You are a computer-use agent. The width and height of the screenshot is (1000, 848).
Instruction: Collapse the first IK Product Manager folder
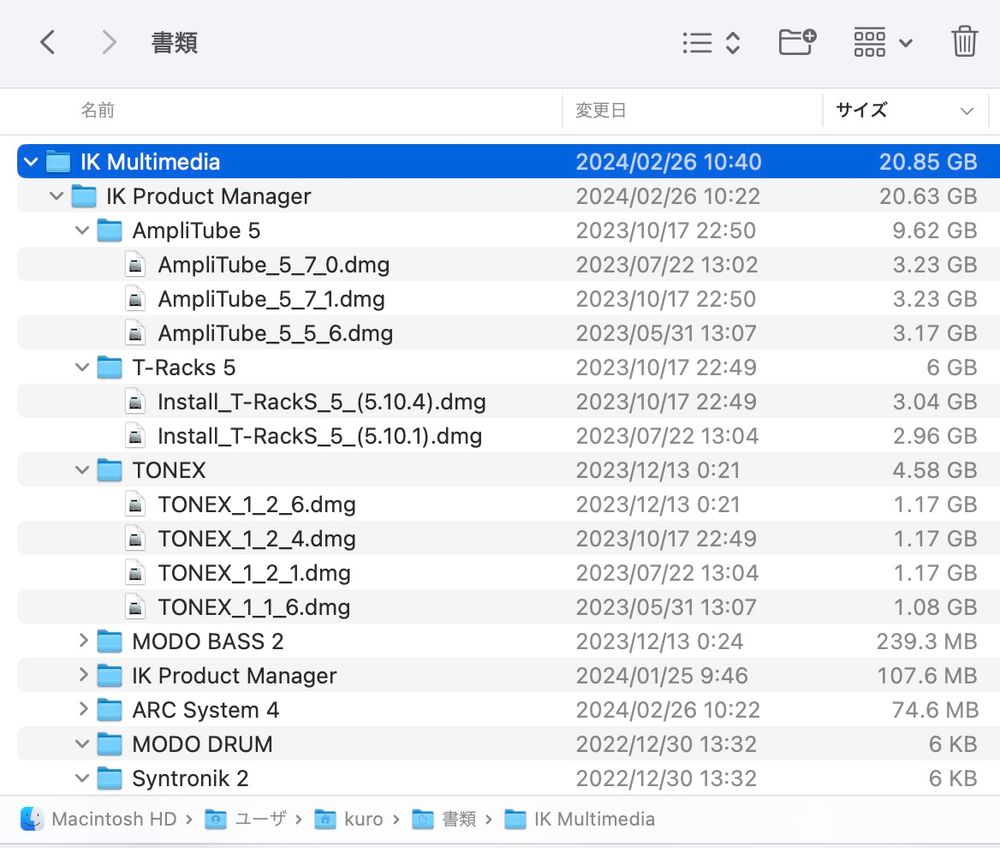(x=56, y=196)
